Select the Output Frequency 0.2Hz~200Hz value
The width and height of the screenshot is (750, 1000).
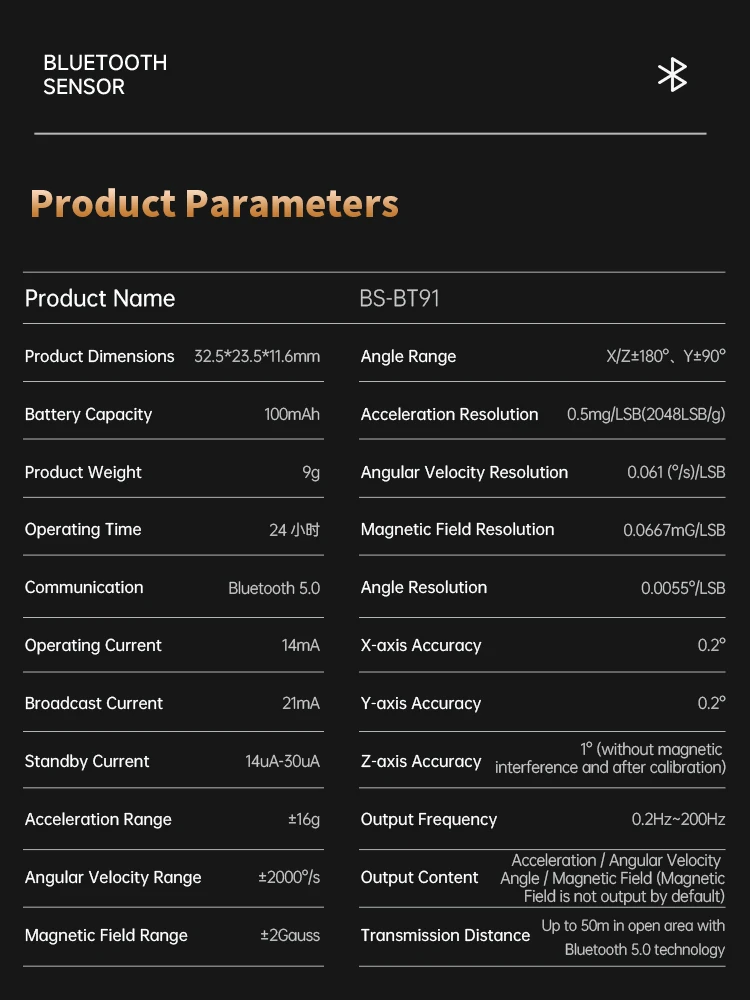pyautogui.click(x=679, y=819)
